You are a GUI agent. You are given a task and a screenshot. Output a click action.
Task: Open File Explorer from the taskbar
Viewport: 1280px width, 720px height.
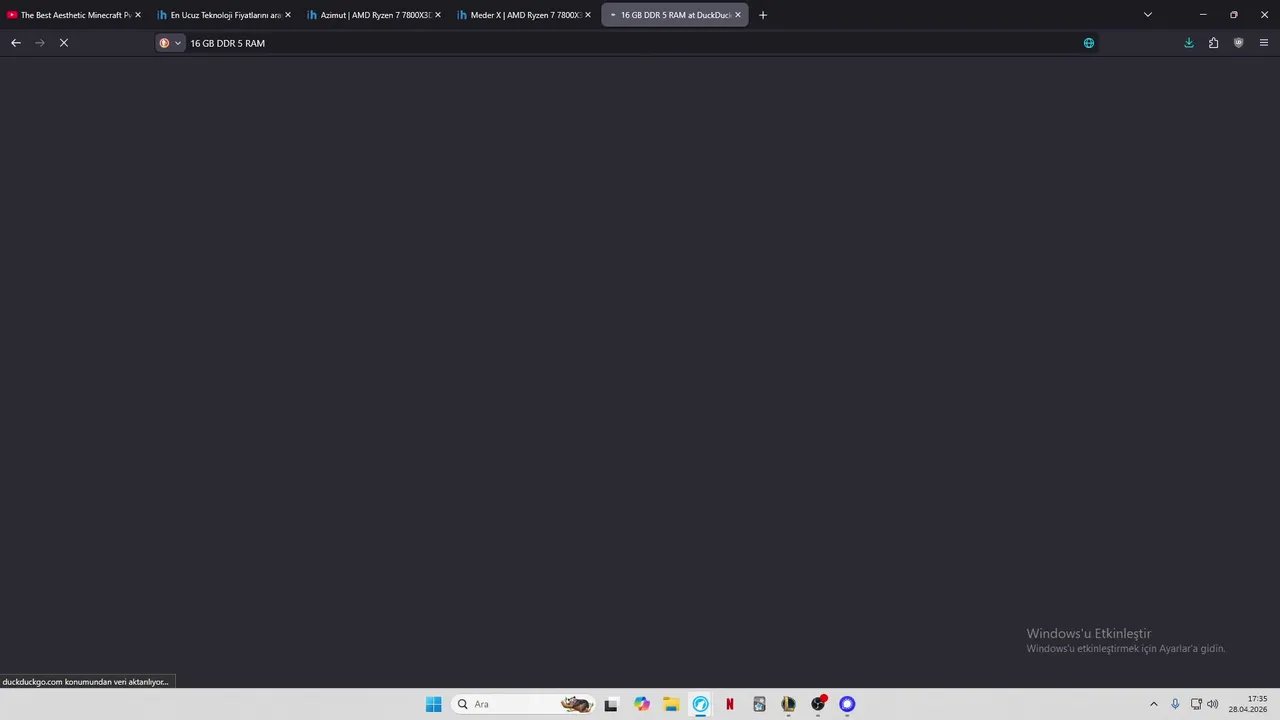[671, 704]
